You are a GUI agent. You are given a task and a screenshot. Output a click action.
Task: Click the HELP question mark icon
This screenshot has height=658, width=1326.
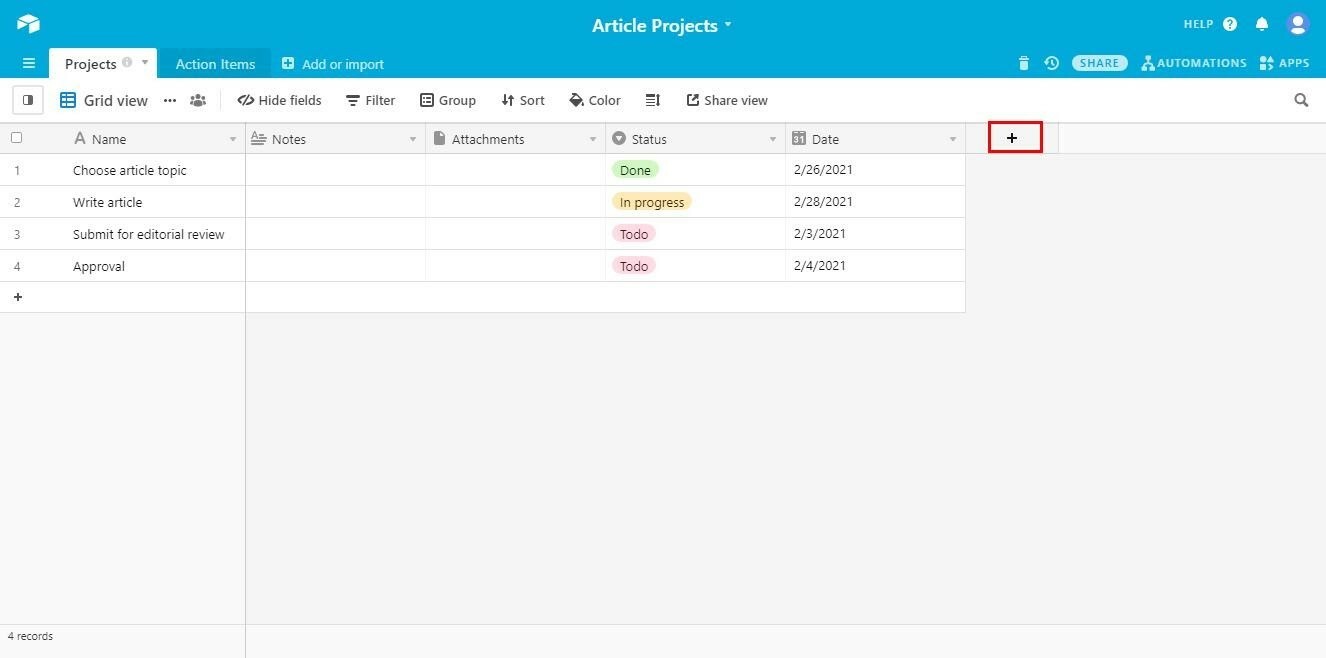pos(1230,24)
